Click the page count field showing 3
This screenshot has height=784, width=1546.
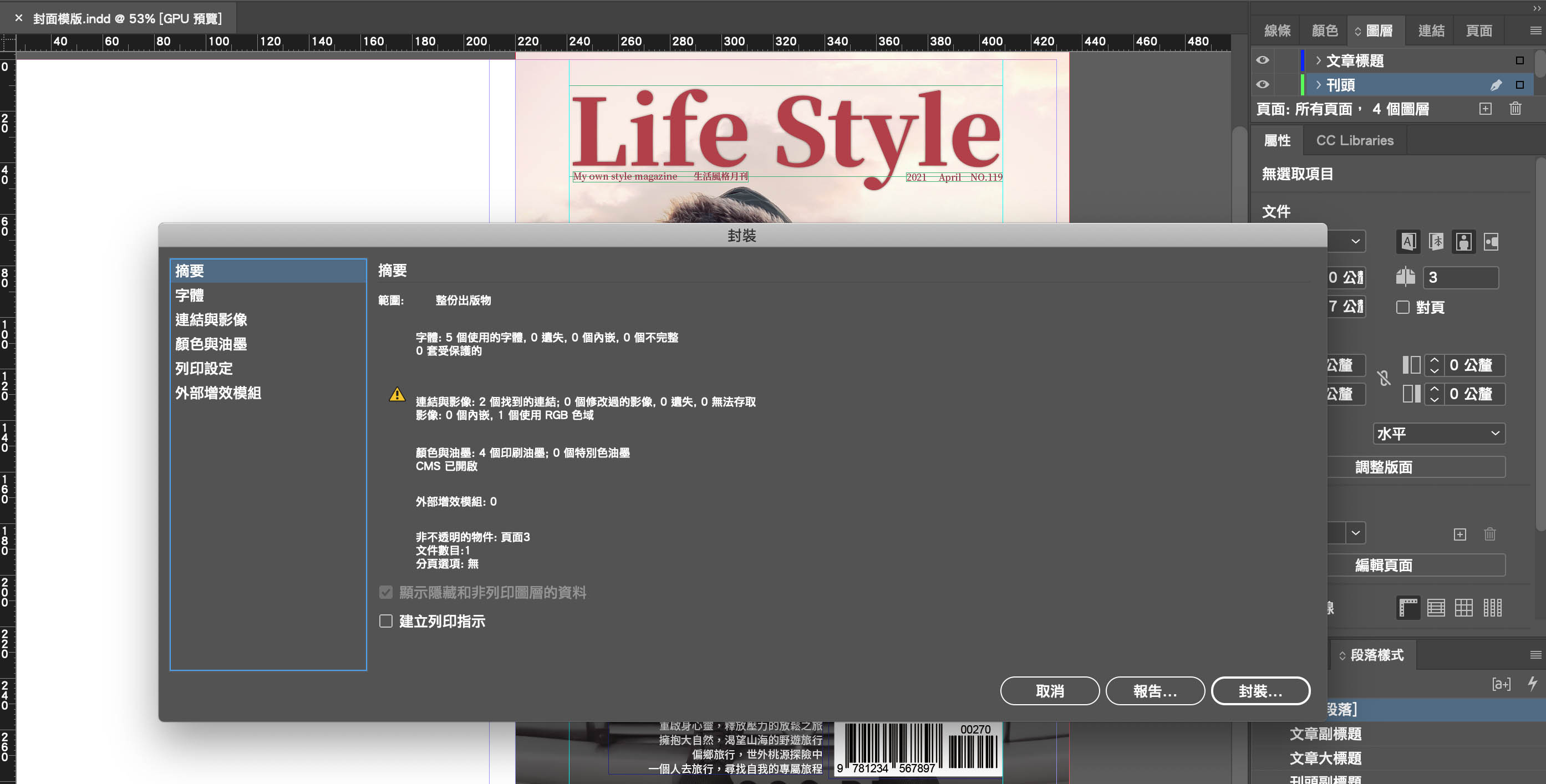click(1459, 277)
